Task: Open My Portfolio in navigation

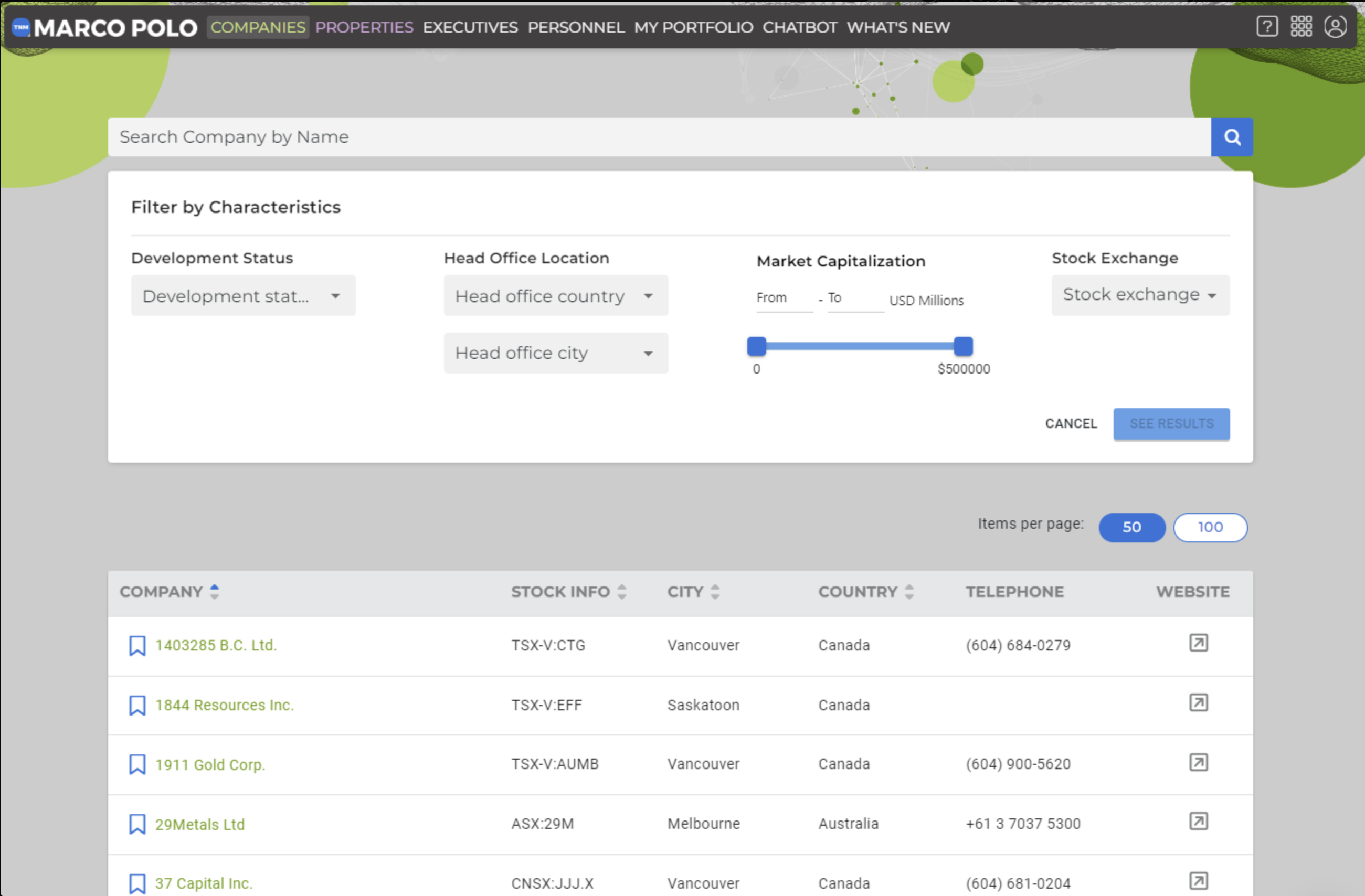Action: [693, 27]
